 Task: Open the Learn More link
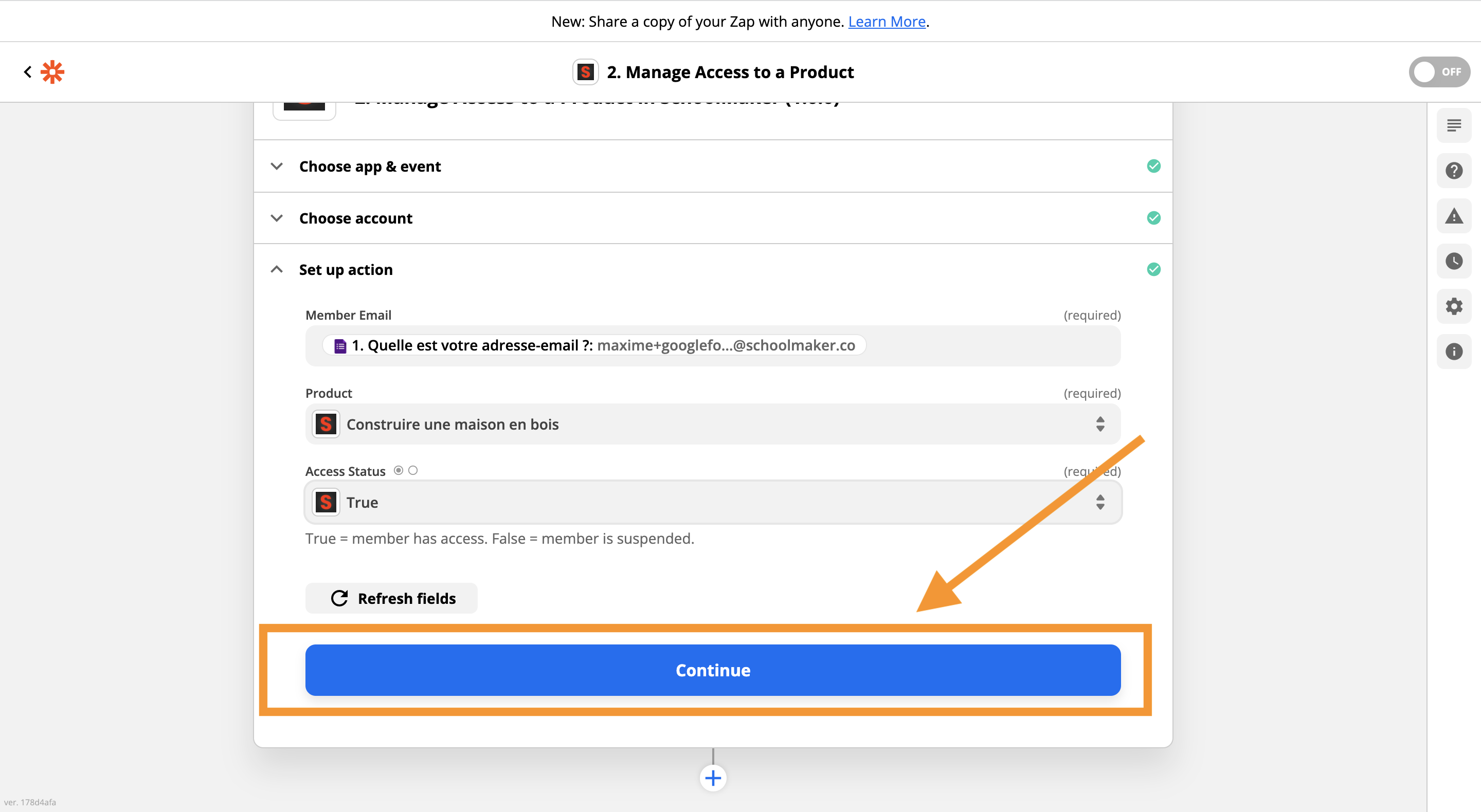(x=887, y=21)
